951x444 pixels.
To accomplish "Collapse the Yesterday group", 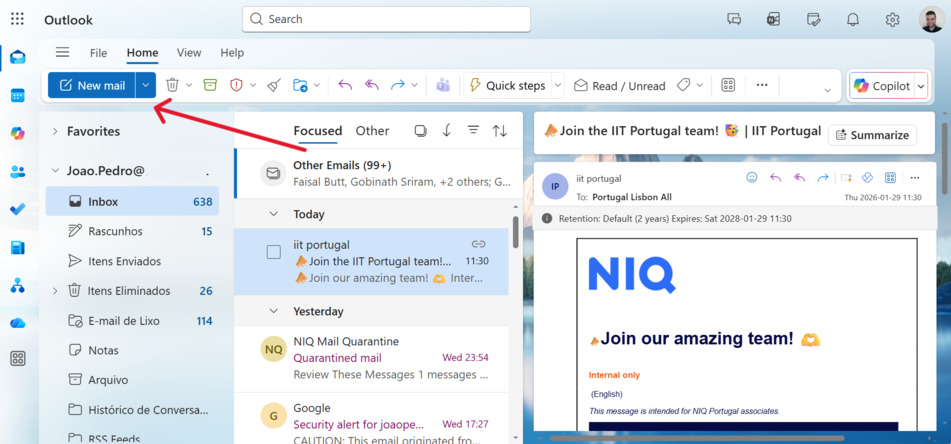I will 274,311.
